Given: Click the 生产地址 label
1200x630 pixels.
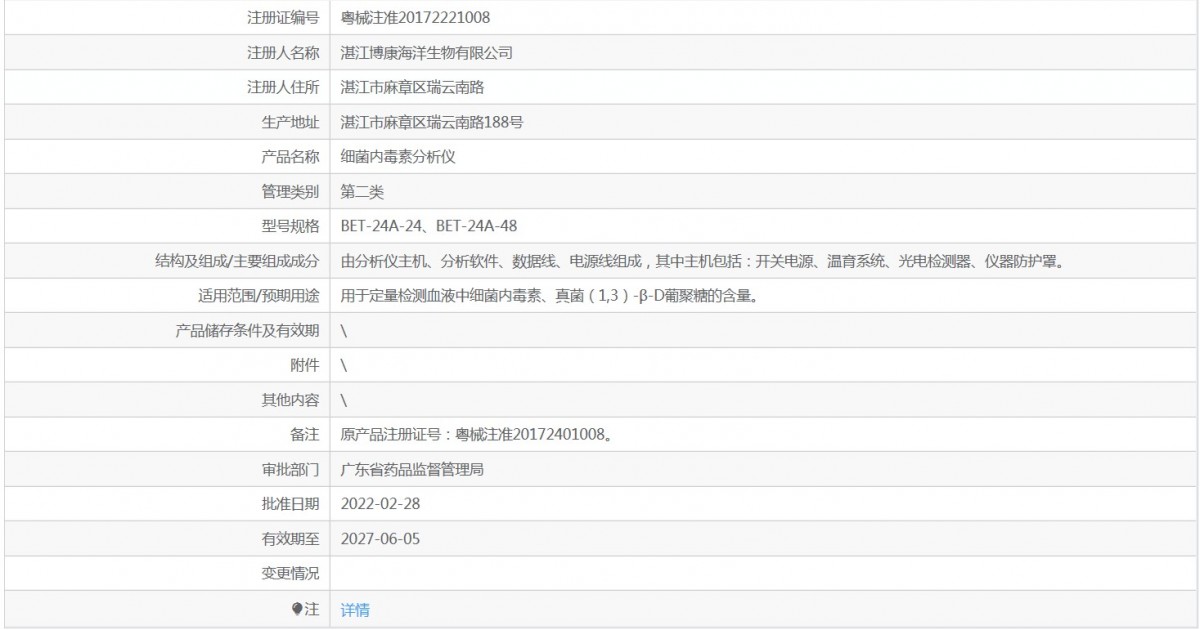Looking at the screenshot, I should 290,122.
